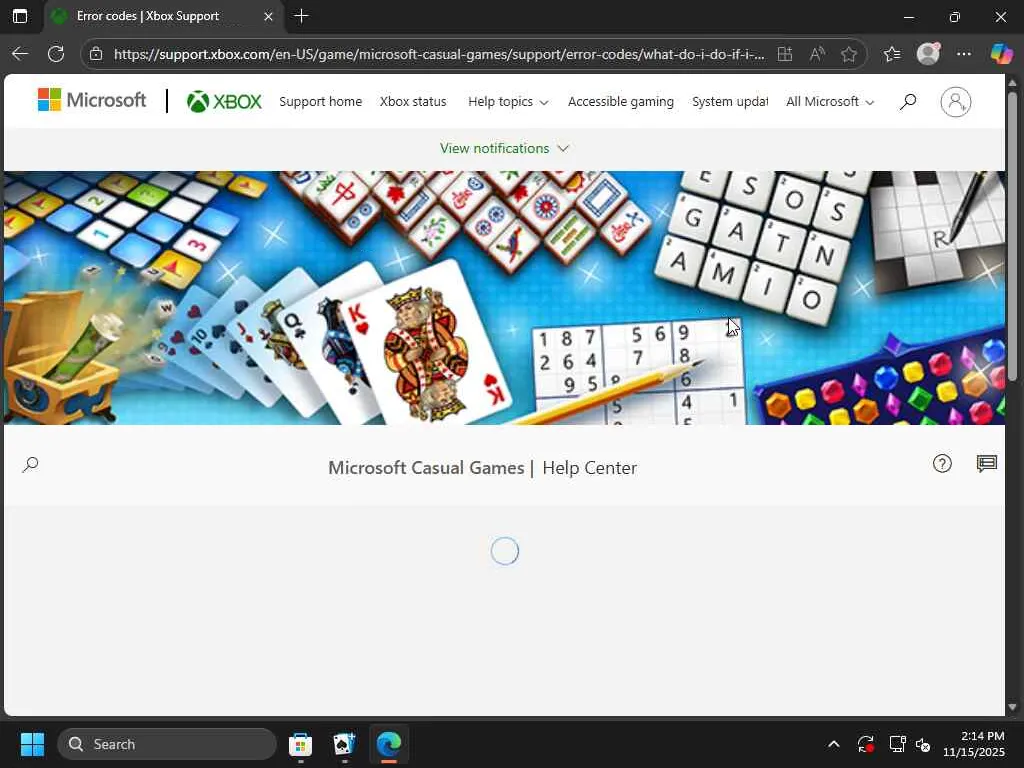1024x768 pixels.
Task: Open the question mark help icon
Action: (942, 464)
